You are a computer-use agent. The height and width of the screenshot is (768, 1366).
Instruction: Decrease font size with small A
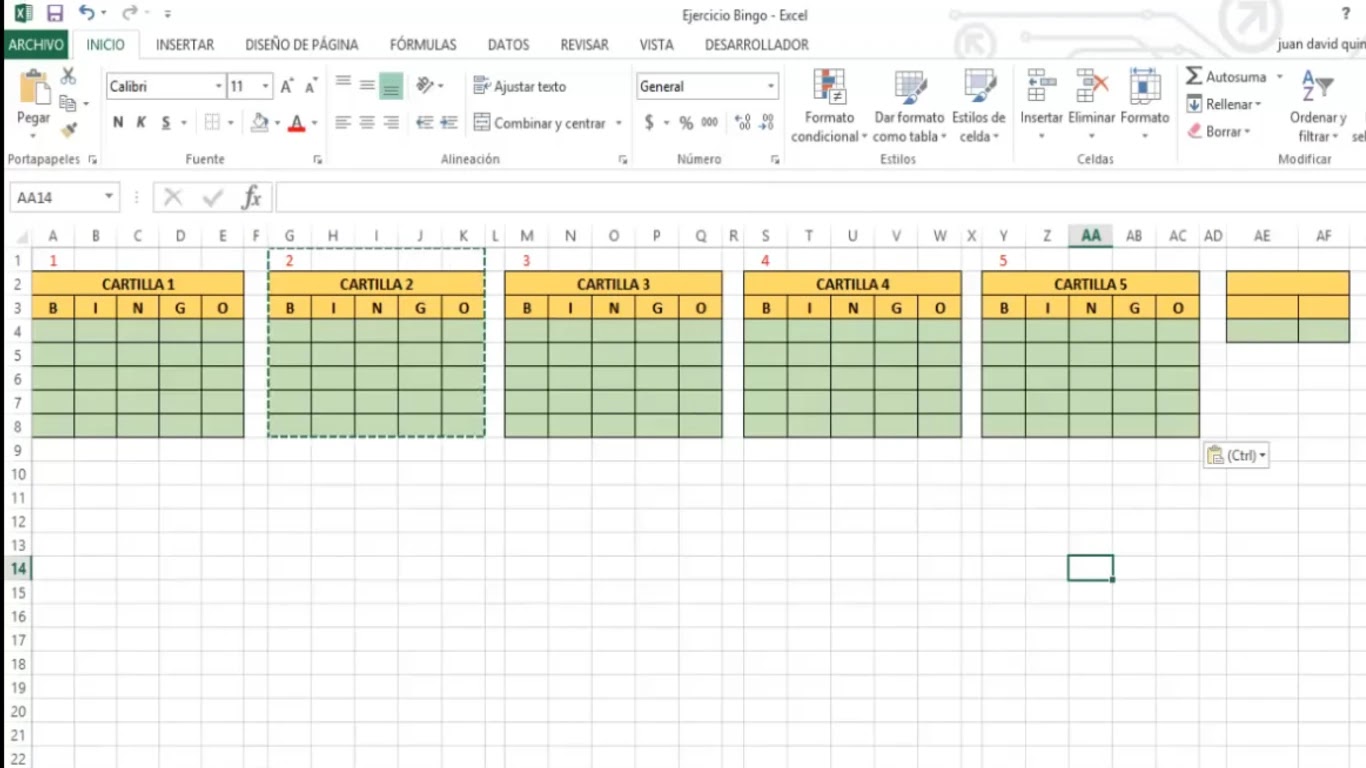click(311, 87)
